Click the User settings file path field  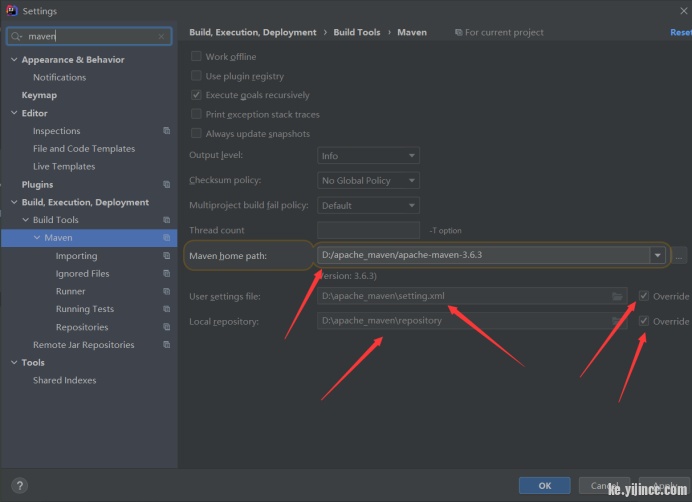[472, 296]
